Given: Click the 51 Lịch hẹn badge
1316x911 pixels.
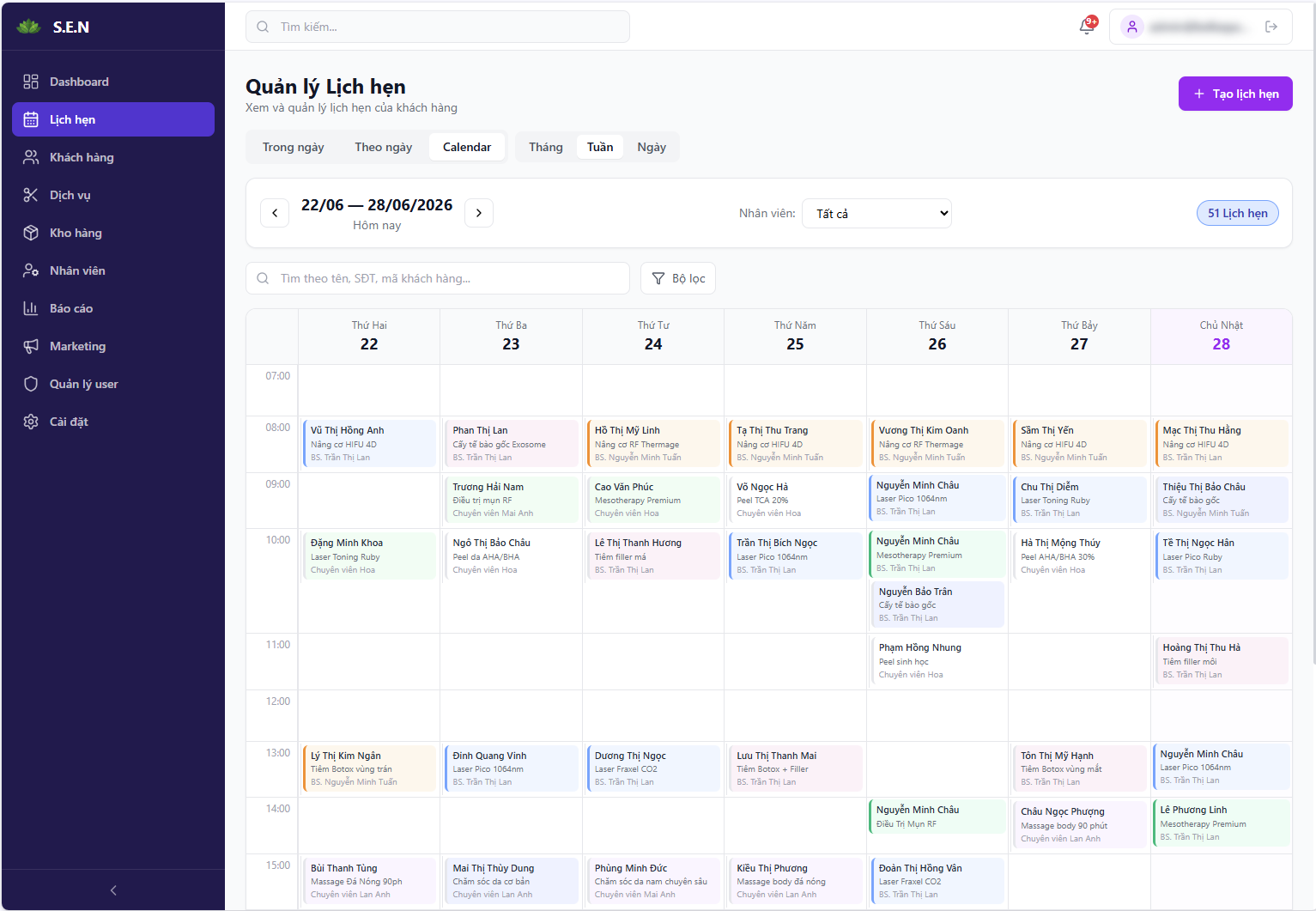Looking at the screenshot, I should [x=1238, y=213].
